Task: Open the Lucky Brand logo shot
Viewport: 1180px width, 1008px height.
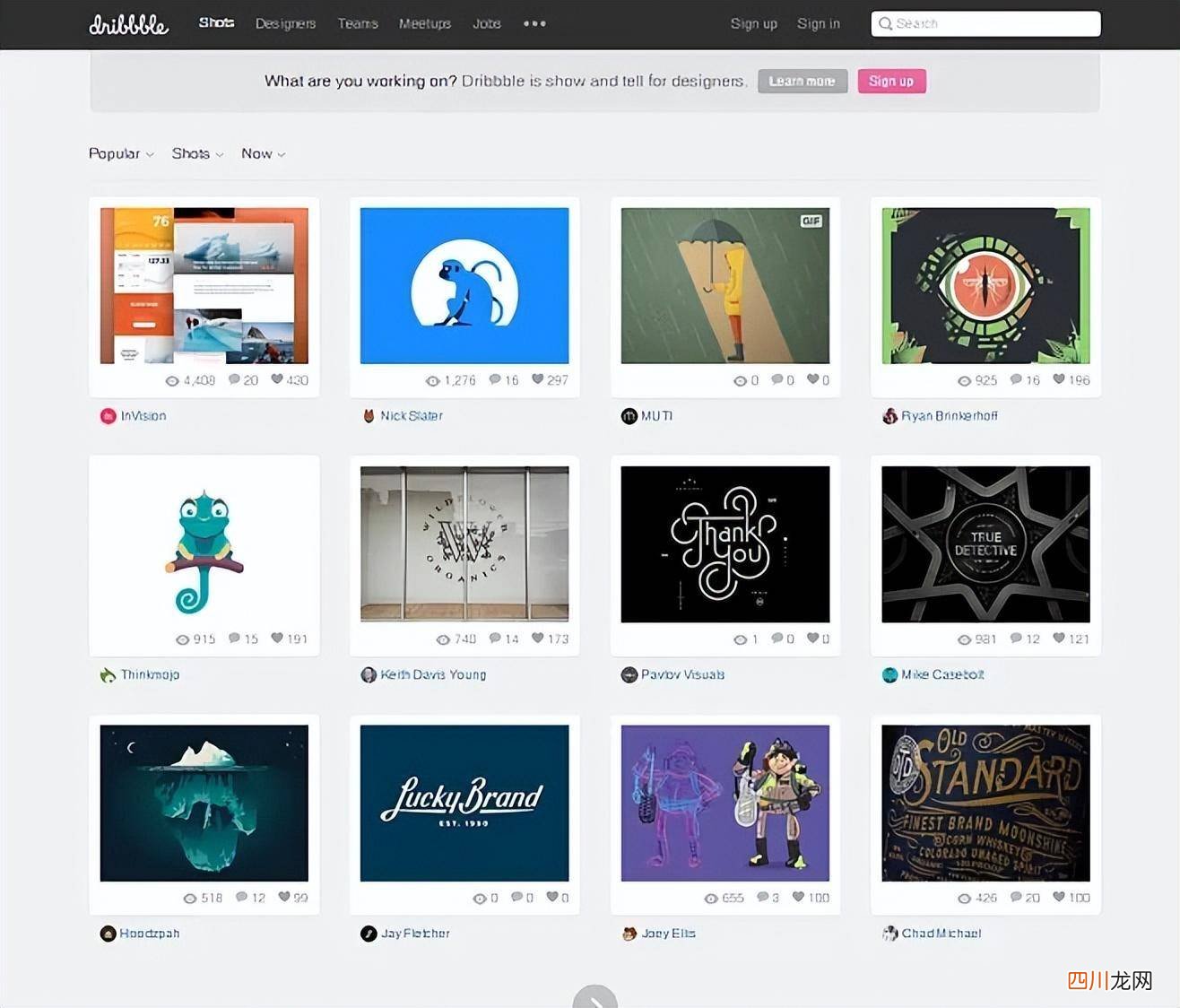Action: 464,804
